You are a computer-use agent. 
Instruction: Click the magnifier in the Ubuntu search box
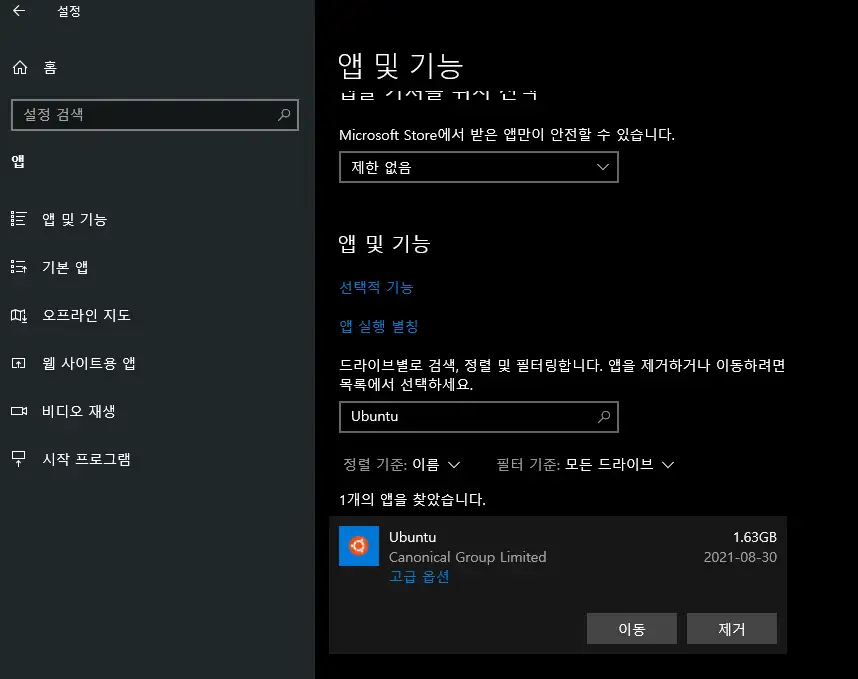pyautogui.click(x=604, y=417)
